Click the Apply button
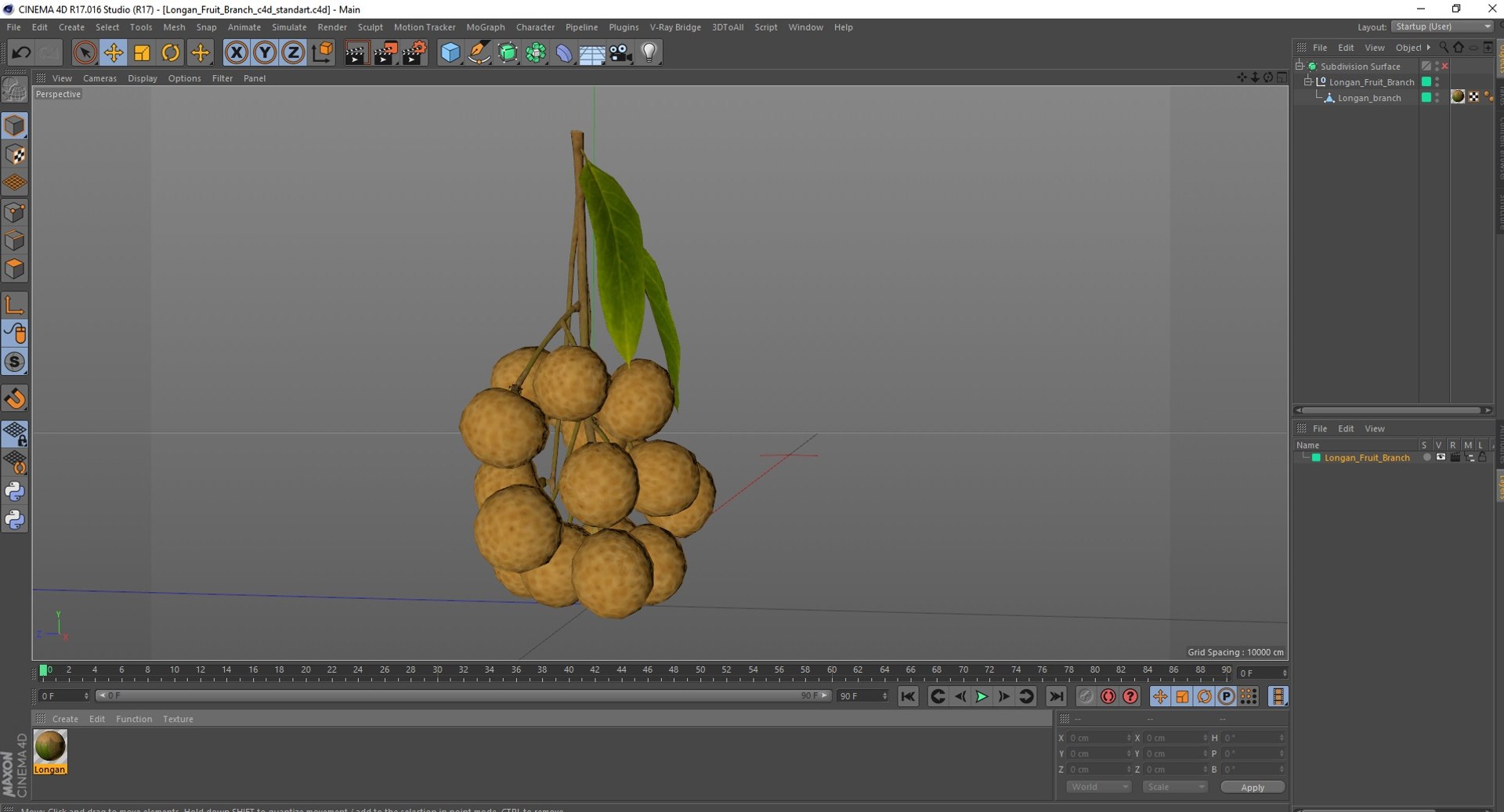Viewport: 1504px width, 812px height. coord(1253,787)
